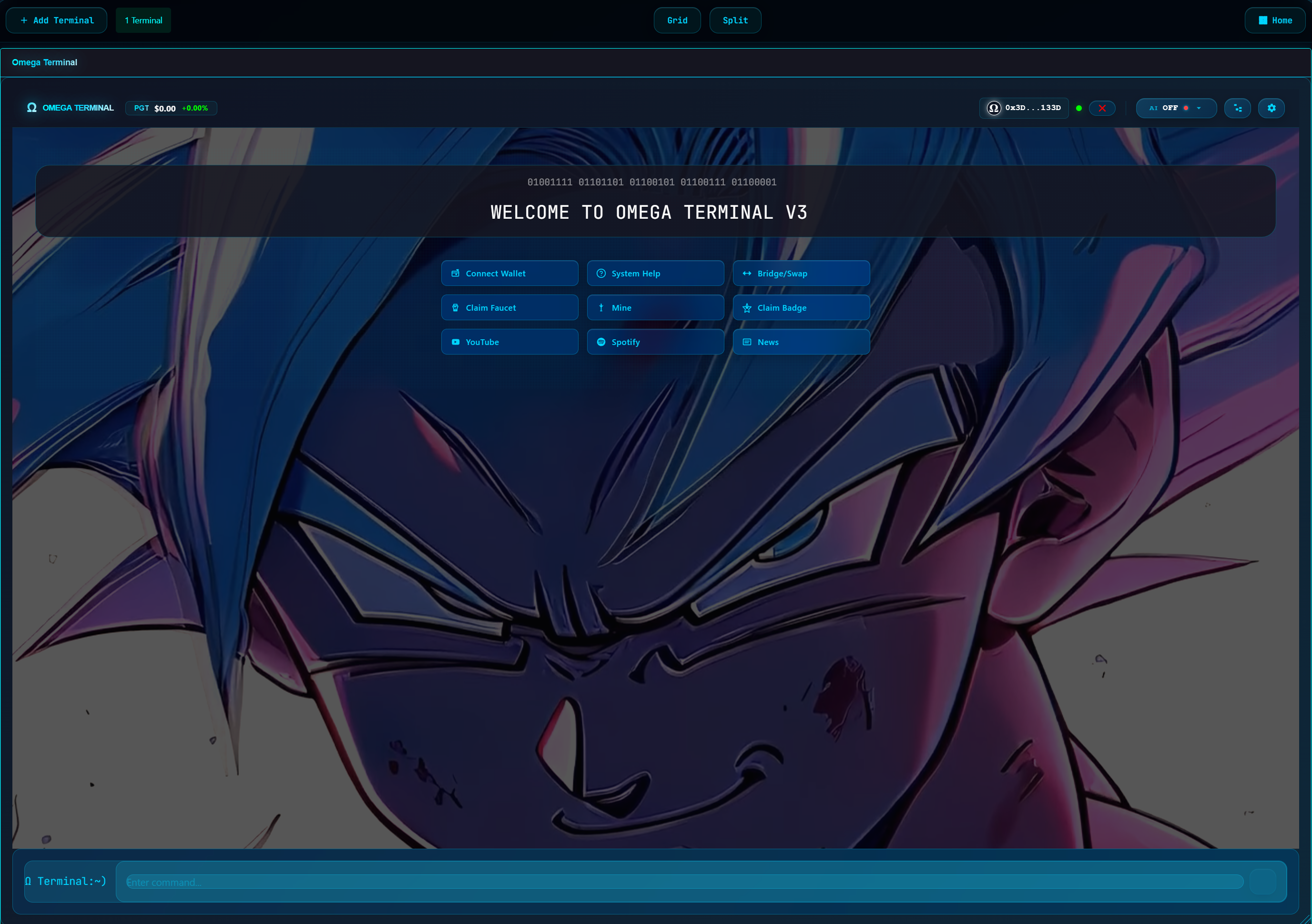The width and height of the screenshot is (1312, 924).
Task: Switch to Split layout view
Action: click(x=735, y=20)
